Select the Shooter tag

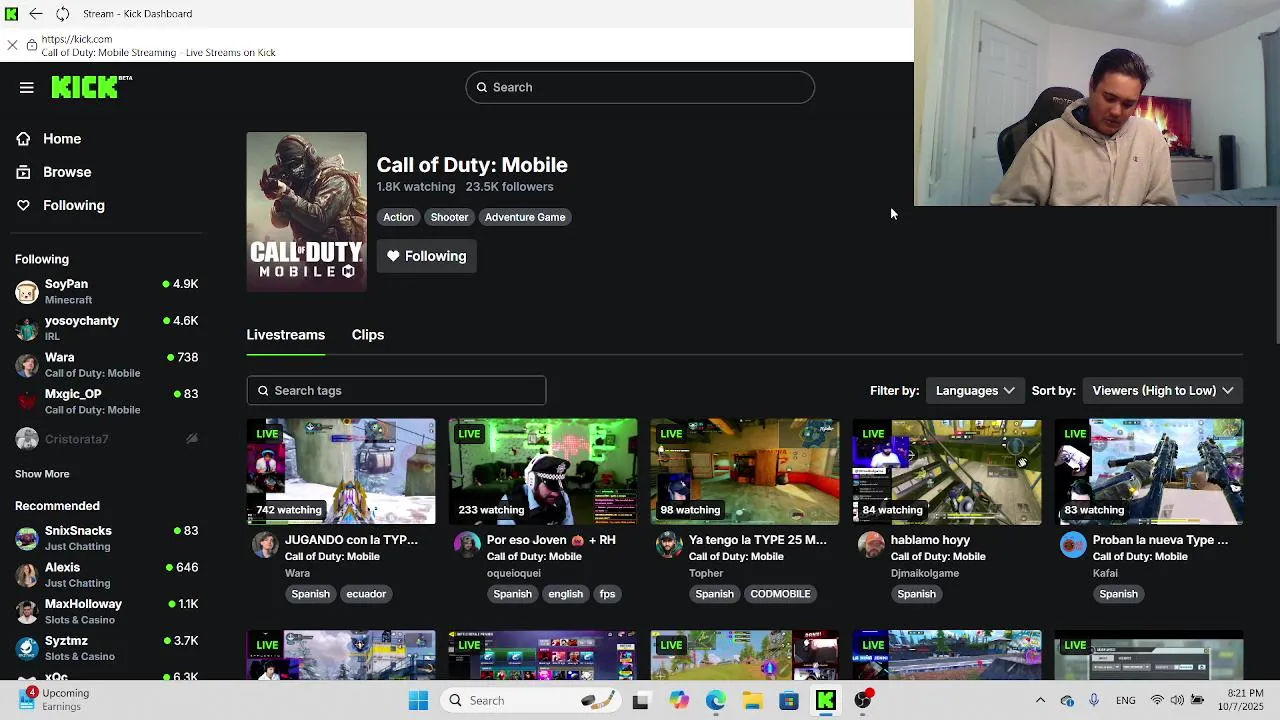tap(449, 217)
